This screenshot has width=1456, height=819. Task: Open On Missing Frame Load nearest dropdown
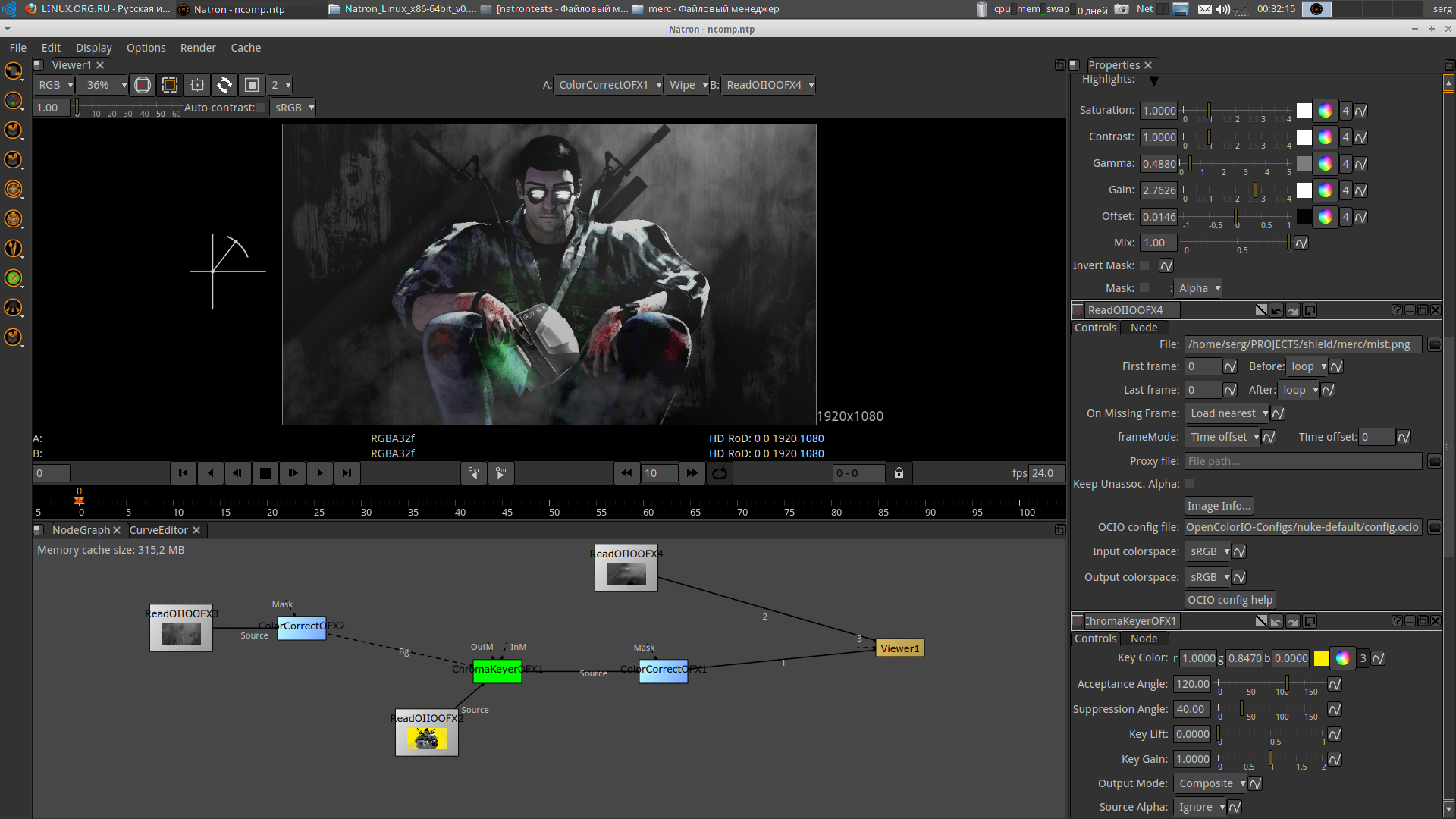coord(1227,413)
